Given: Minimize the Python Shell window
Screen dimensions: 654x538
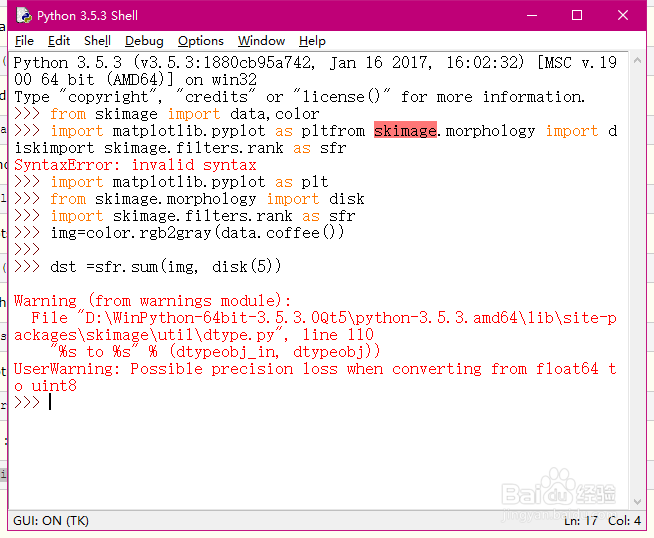Looking at the screenshot, I should [x=532, y=15].
